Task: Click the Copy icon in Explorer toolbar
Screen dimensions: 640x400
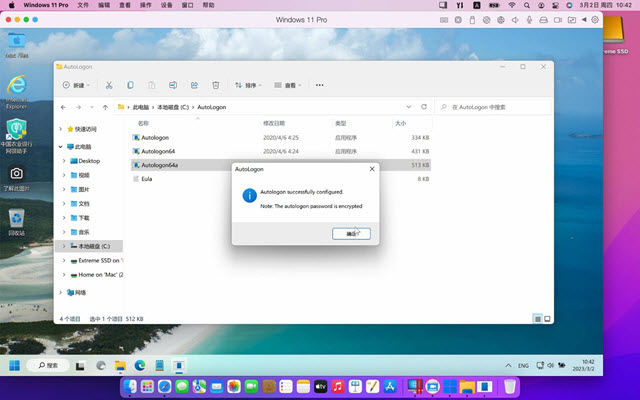Action: coord(130,85)
